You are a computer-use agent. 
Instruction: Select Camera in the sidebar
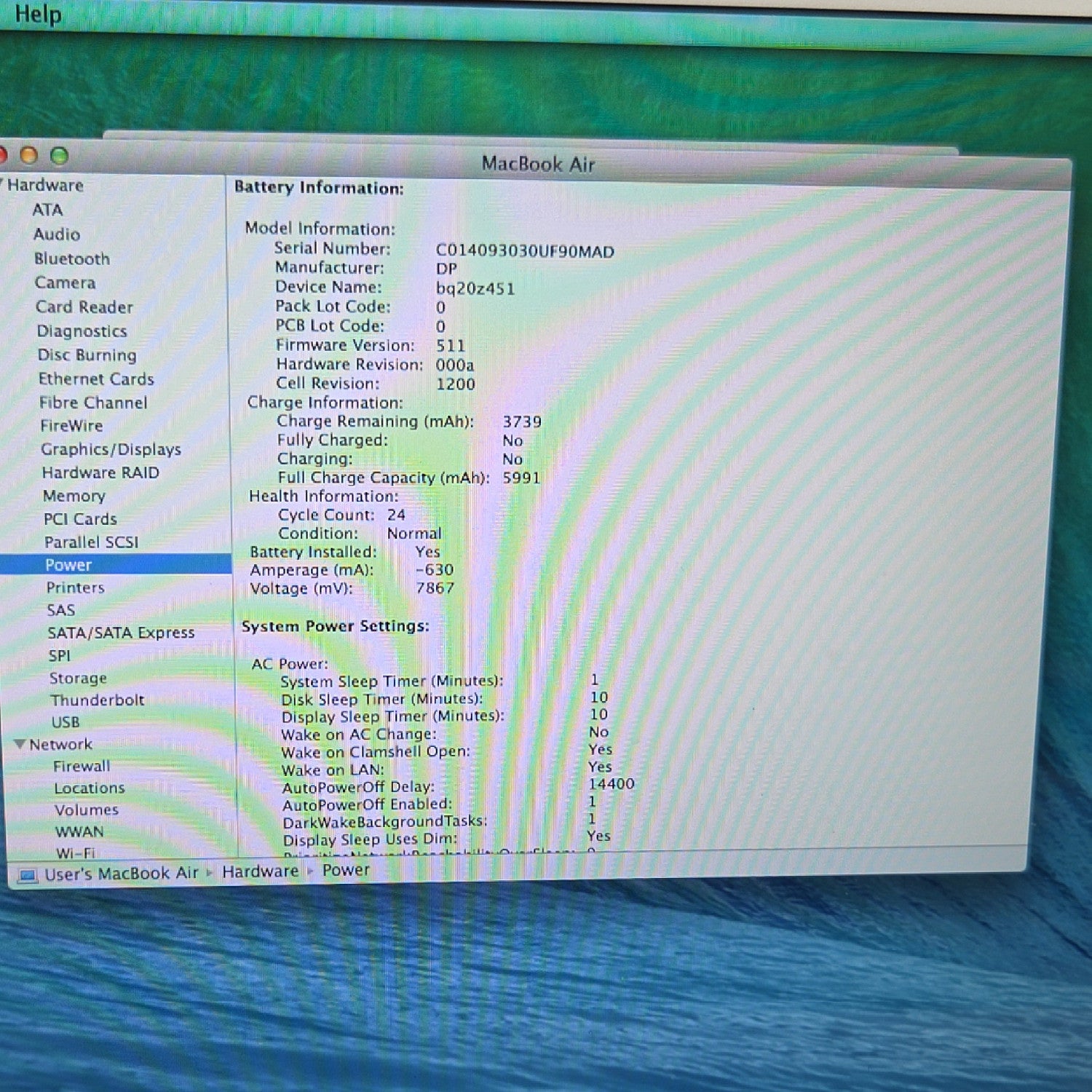(65, 282)
